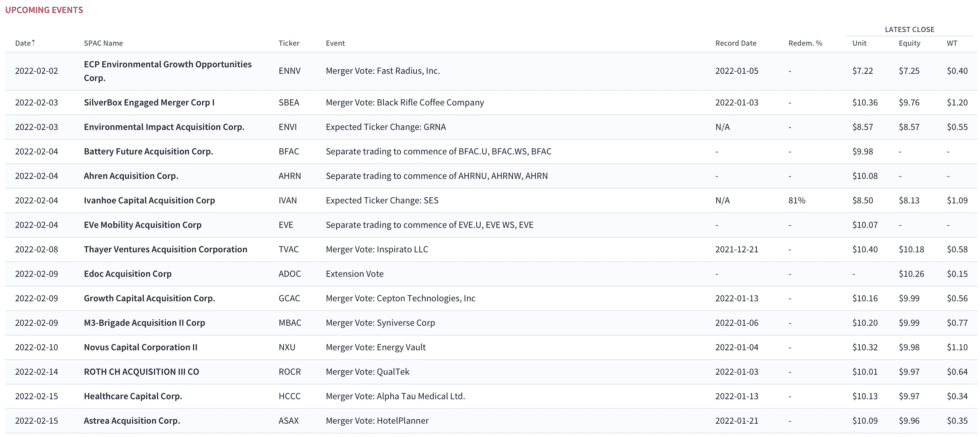Select the HCCC ticker cell
980x437 pixels.
289,396
